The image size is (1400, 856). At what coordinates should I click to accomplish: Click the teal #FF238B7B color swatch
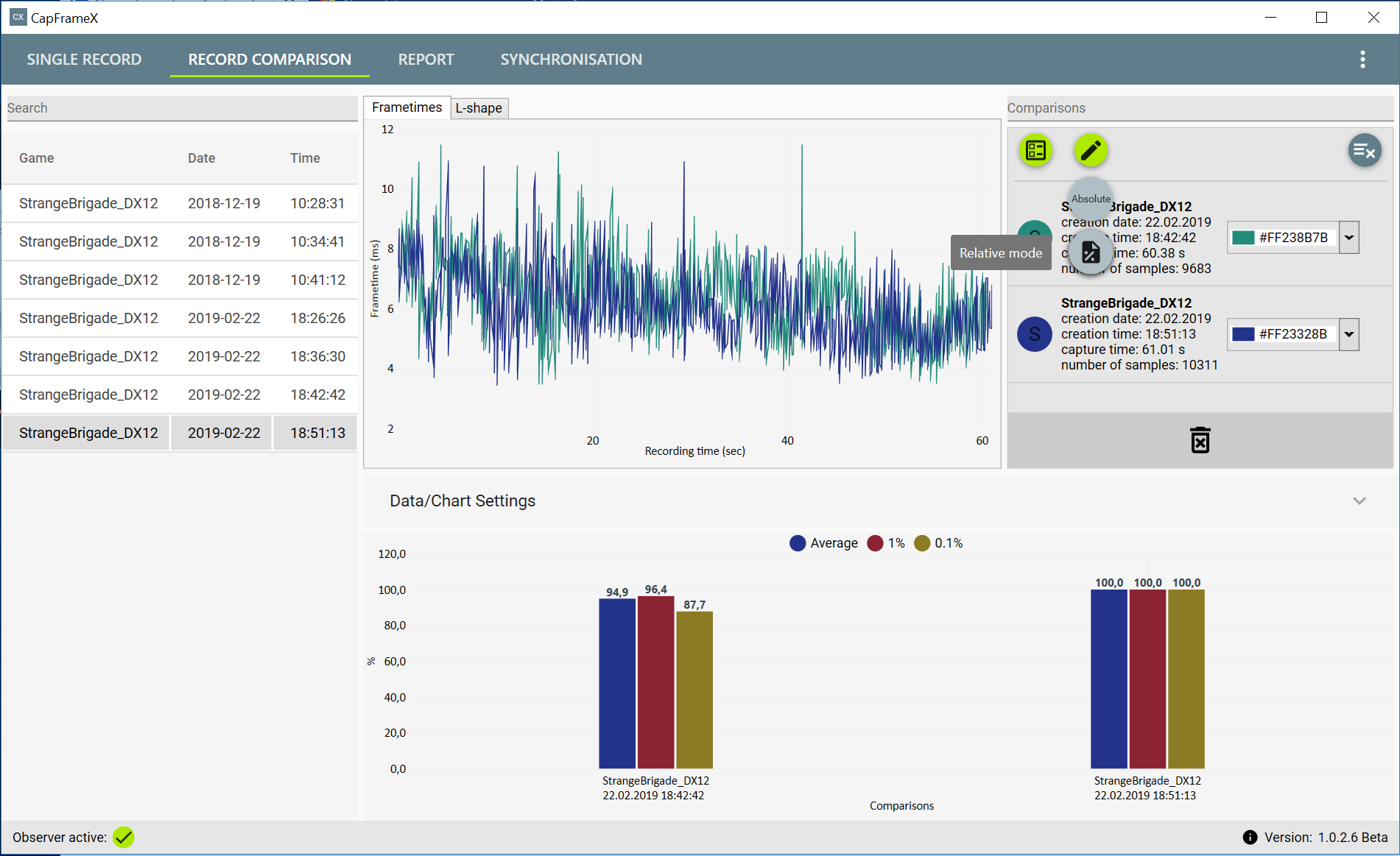click(x=1243, y=238)
